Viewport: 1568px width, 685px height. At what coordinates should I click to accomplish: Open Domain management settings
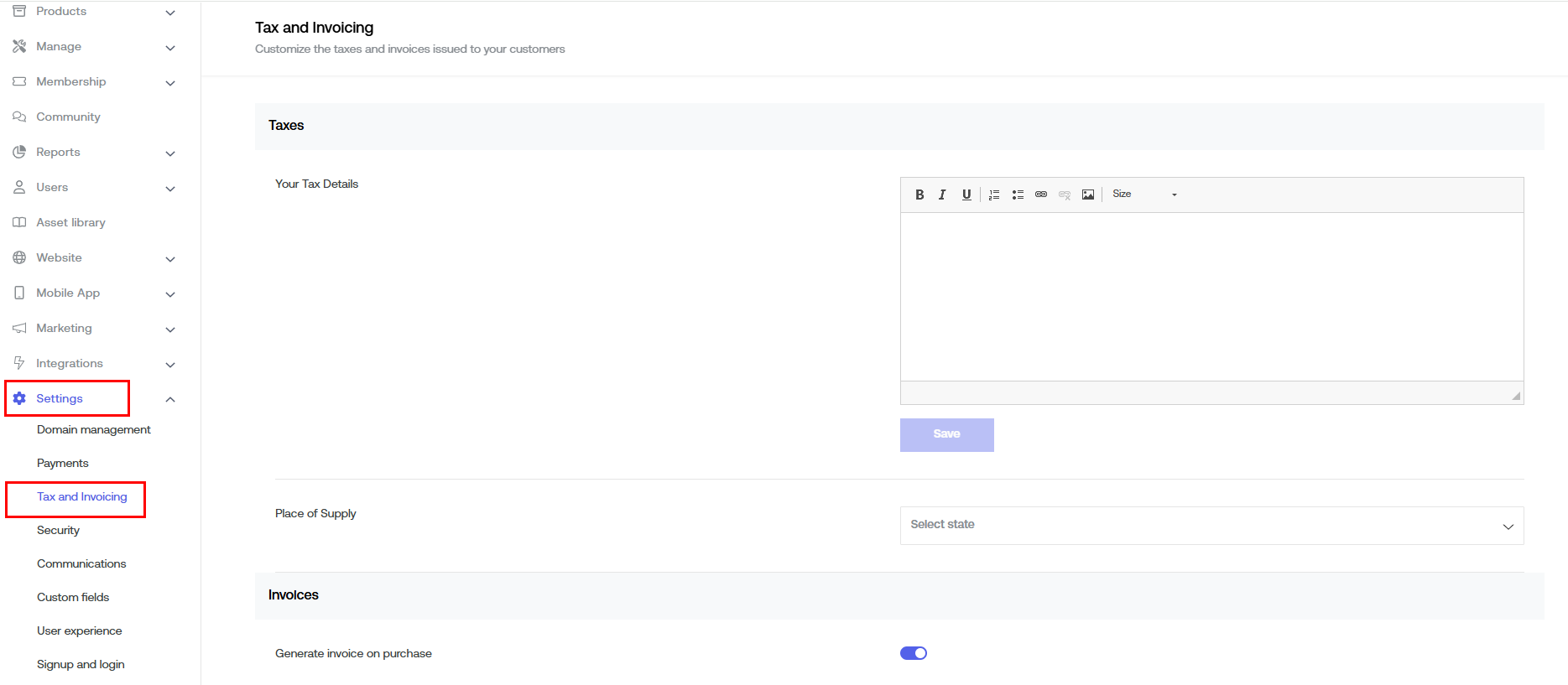(94, 429)
